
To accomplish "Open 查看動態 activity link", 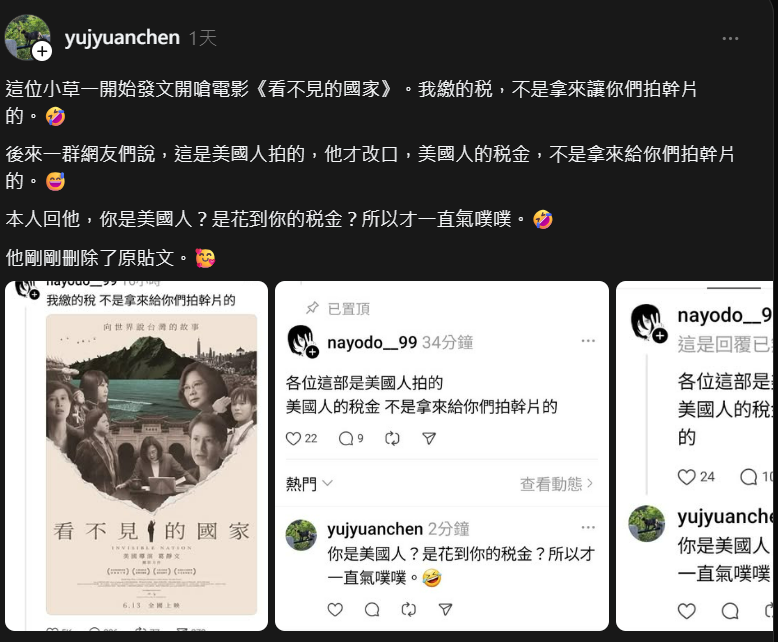I will pos(556,484).
